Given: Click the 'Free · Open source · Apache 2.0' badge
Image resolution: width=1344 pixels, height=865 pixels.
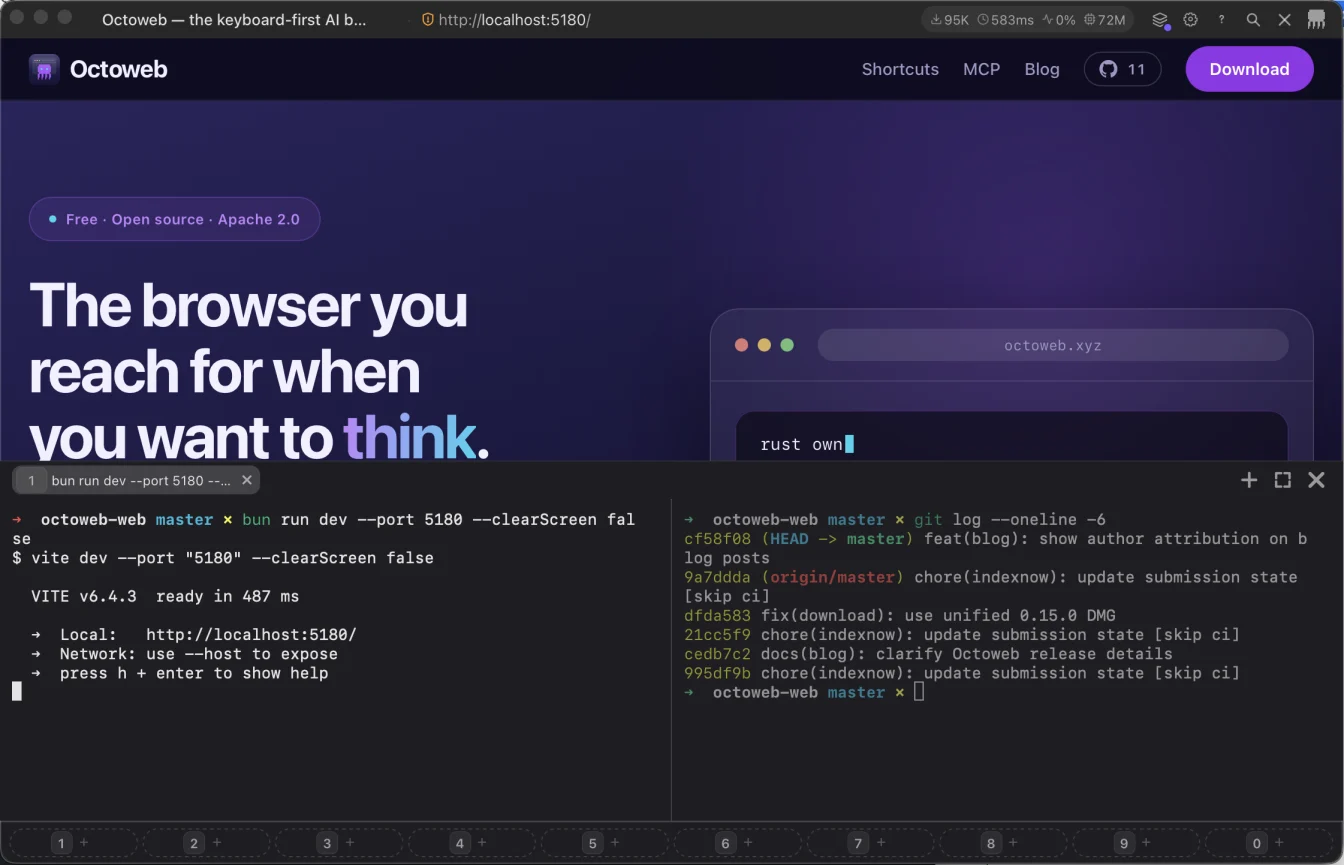Looking at the screenshot, I should pos(174,219).
